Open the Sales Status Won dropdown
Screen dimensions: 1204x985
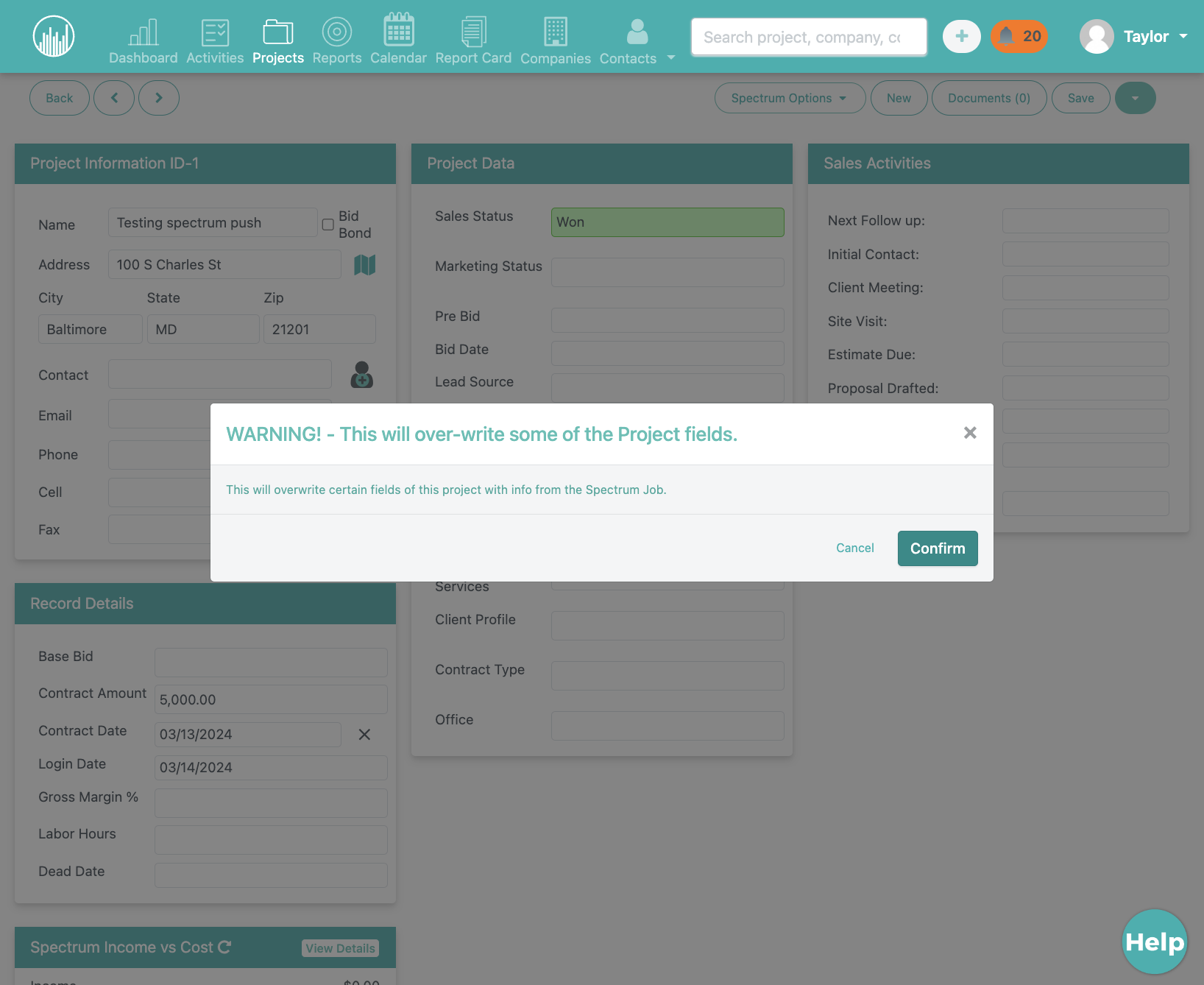click(x=667, y=222)
